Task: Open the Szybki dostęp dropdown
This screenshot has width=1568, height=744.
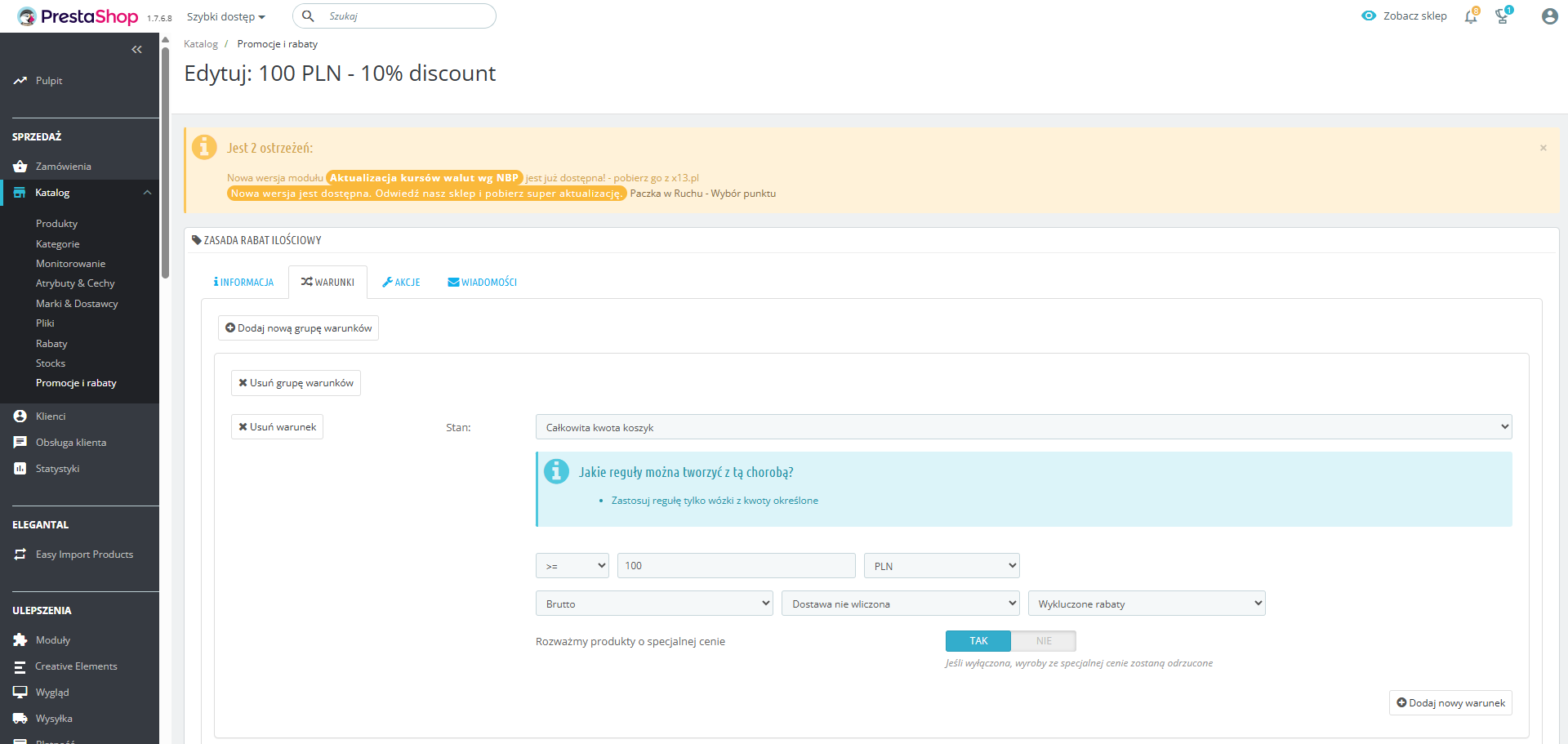Action: (226, 16)
